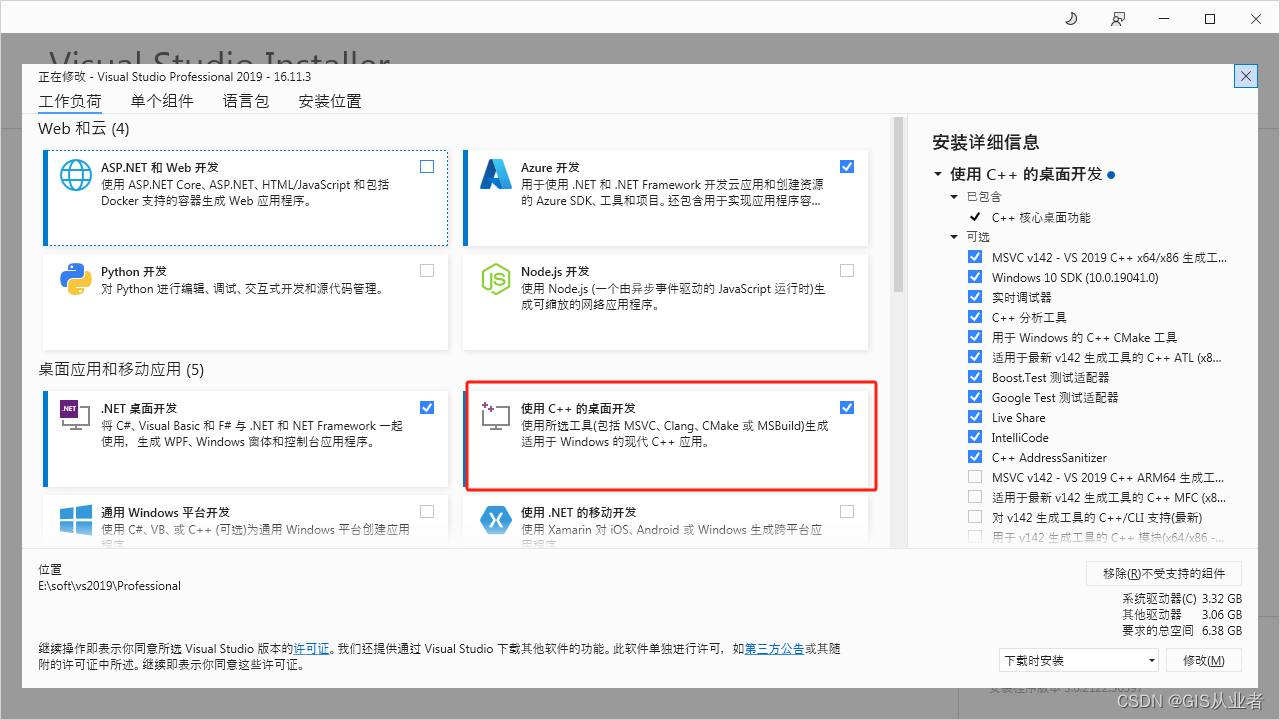Open the 下载时安装 install mode dropdown
Viewport: 1280px width, 720px height.
pyautogui.click(x=1079, y=660)
